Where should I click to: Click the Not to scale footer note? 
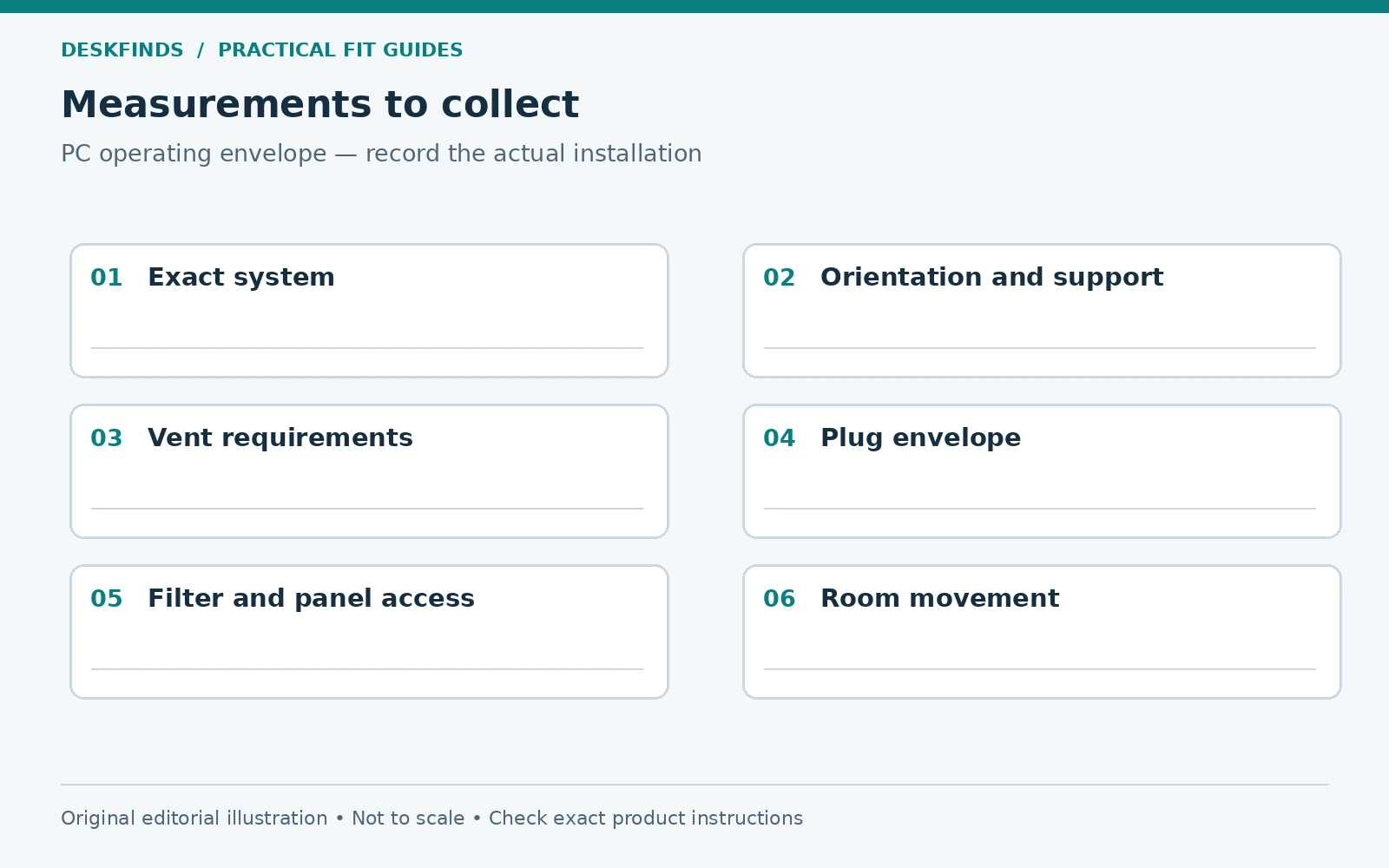tap(408, 819)
